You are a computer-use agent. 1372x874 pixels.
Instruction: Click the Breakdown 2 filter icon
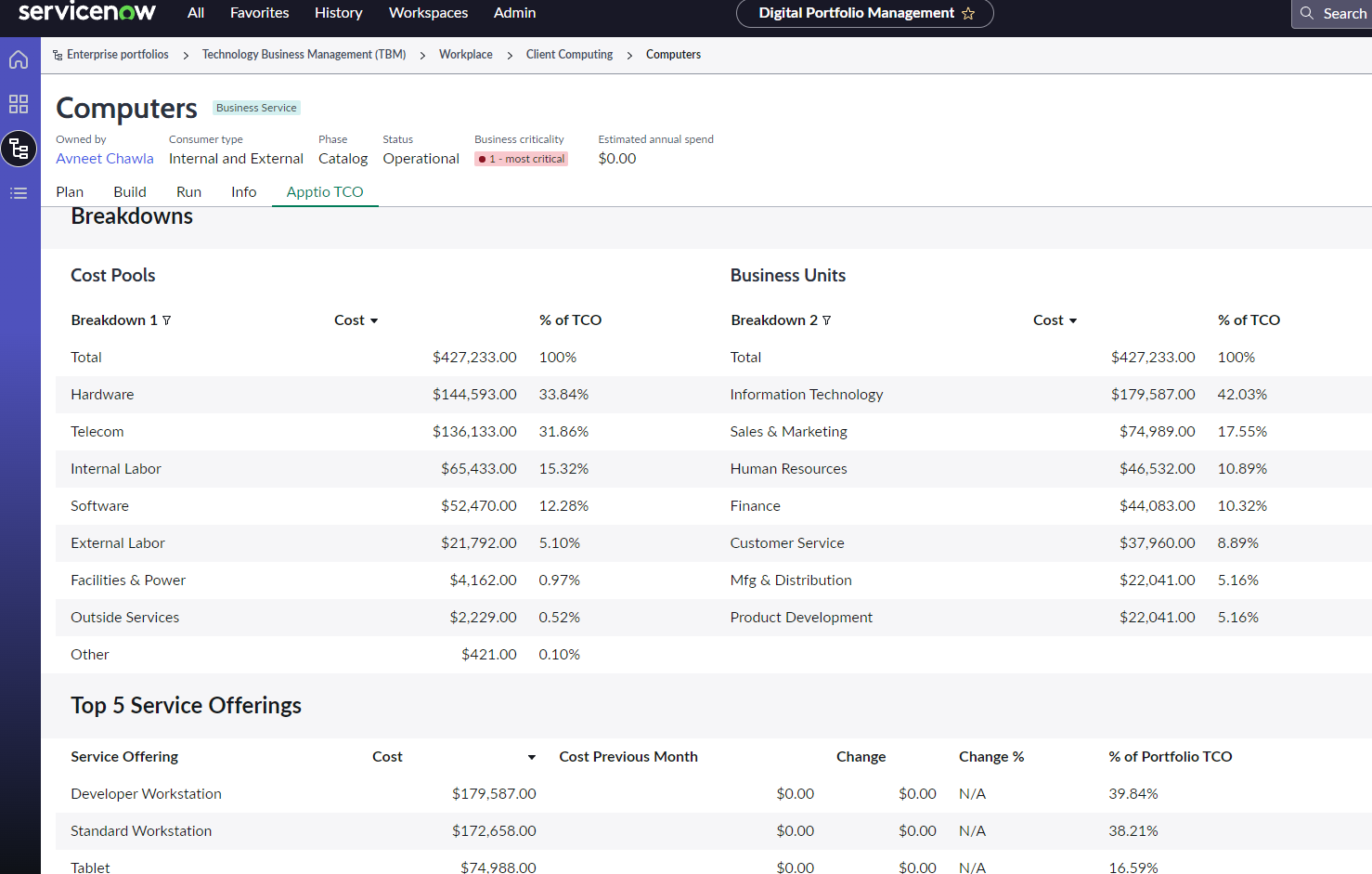826,320
